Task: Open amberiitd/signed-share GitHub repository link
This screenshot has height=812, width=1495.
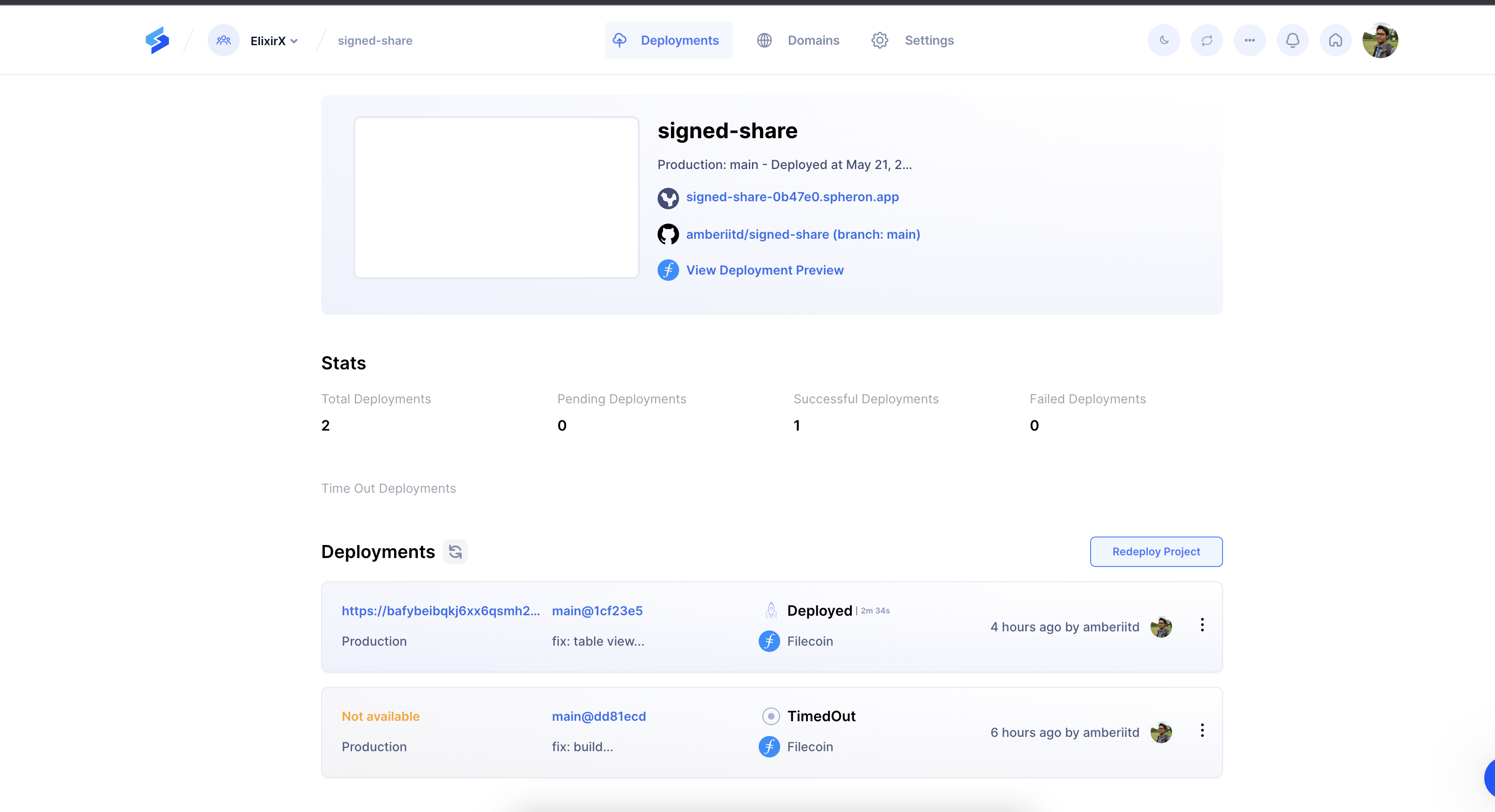Action: (803, 234)
